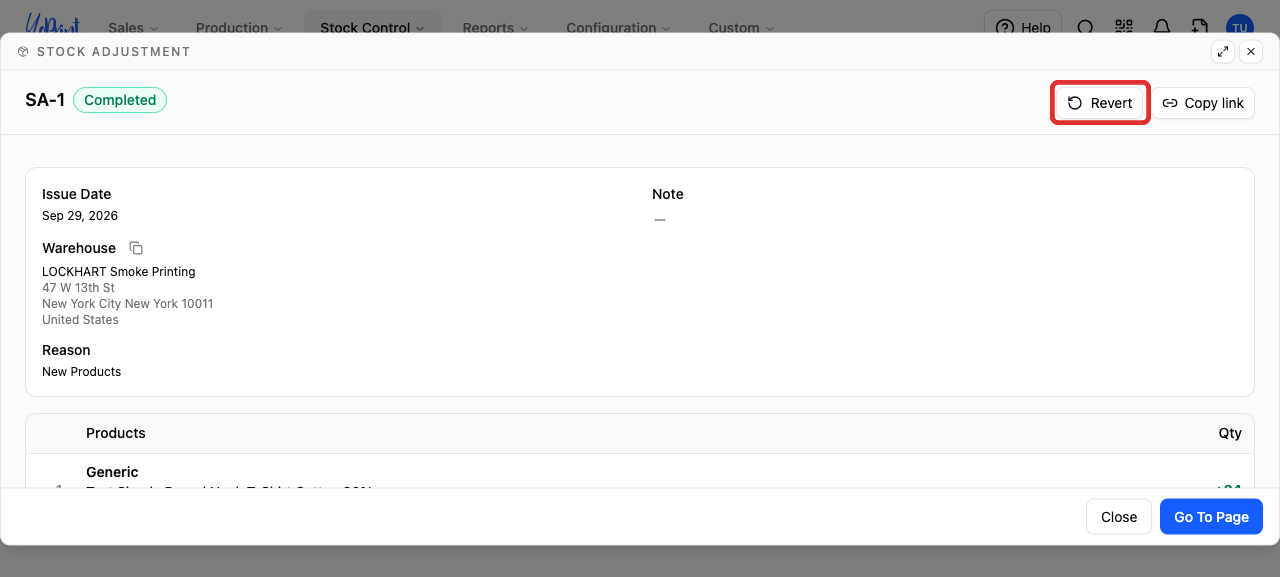Click the street address 47 W 13th St

pos(78,288)
